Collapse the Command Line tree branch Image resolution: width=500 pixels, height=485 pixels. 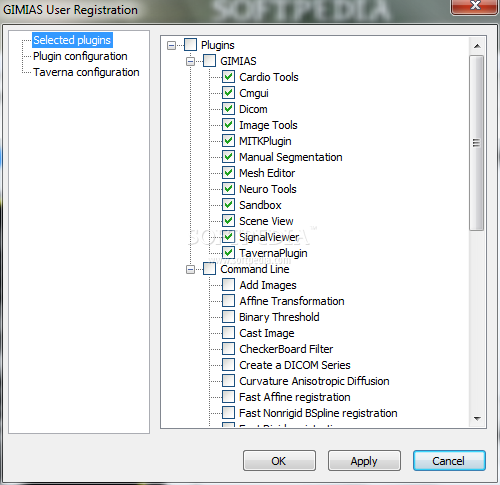pos(190,269)
